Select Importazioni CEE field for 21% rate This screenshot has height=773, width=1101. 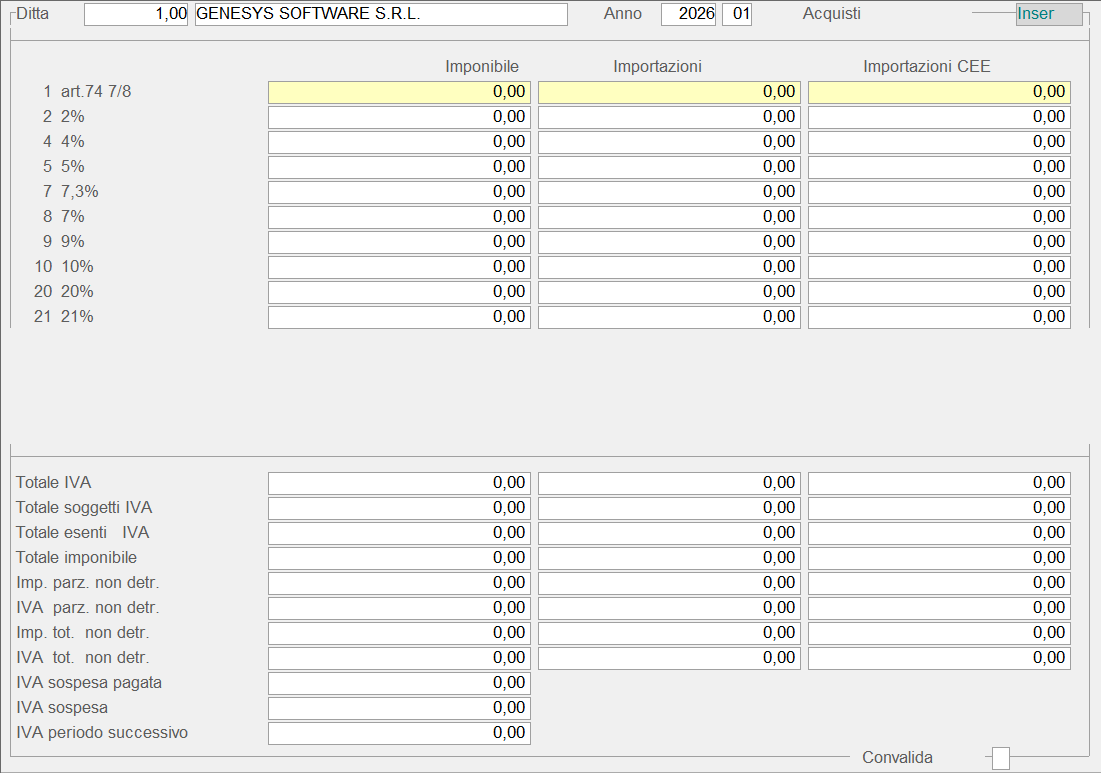tap(939, 317)
